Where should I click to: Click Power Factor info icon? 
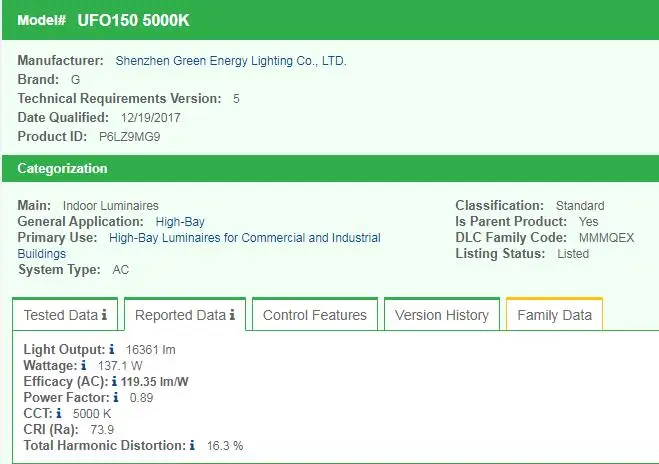116,398
